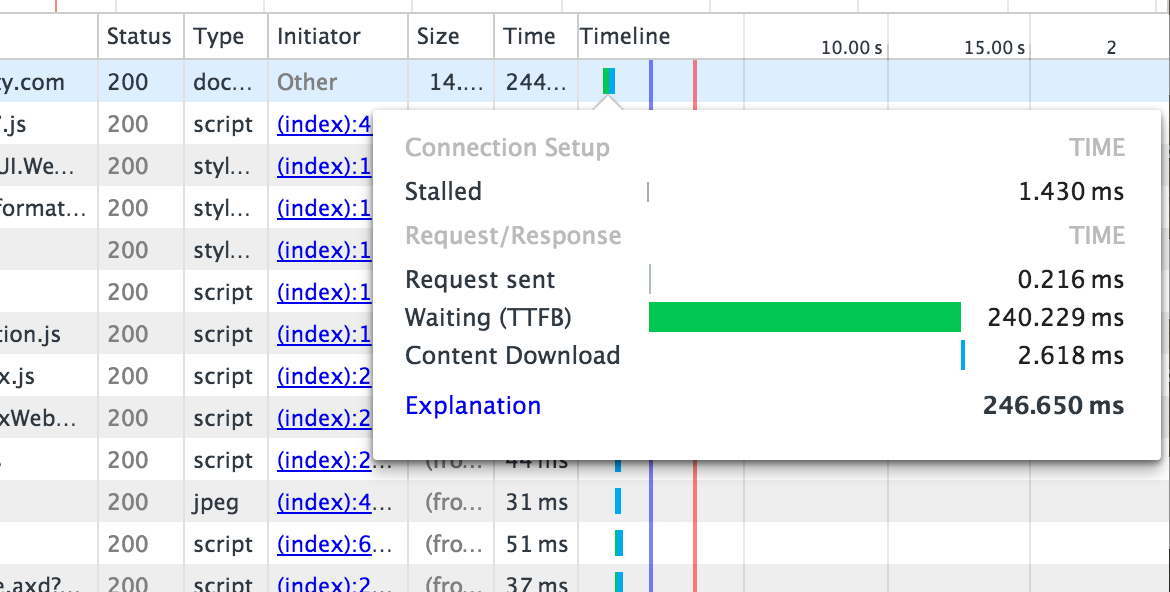Select the "xWeb..." script request
Viewport: 1170px width, 592px height.
[38, 418]
